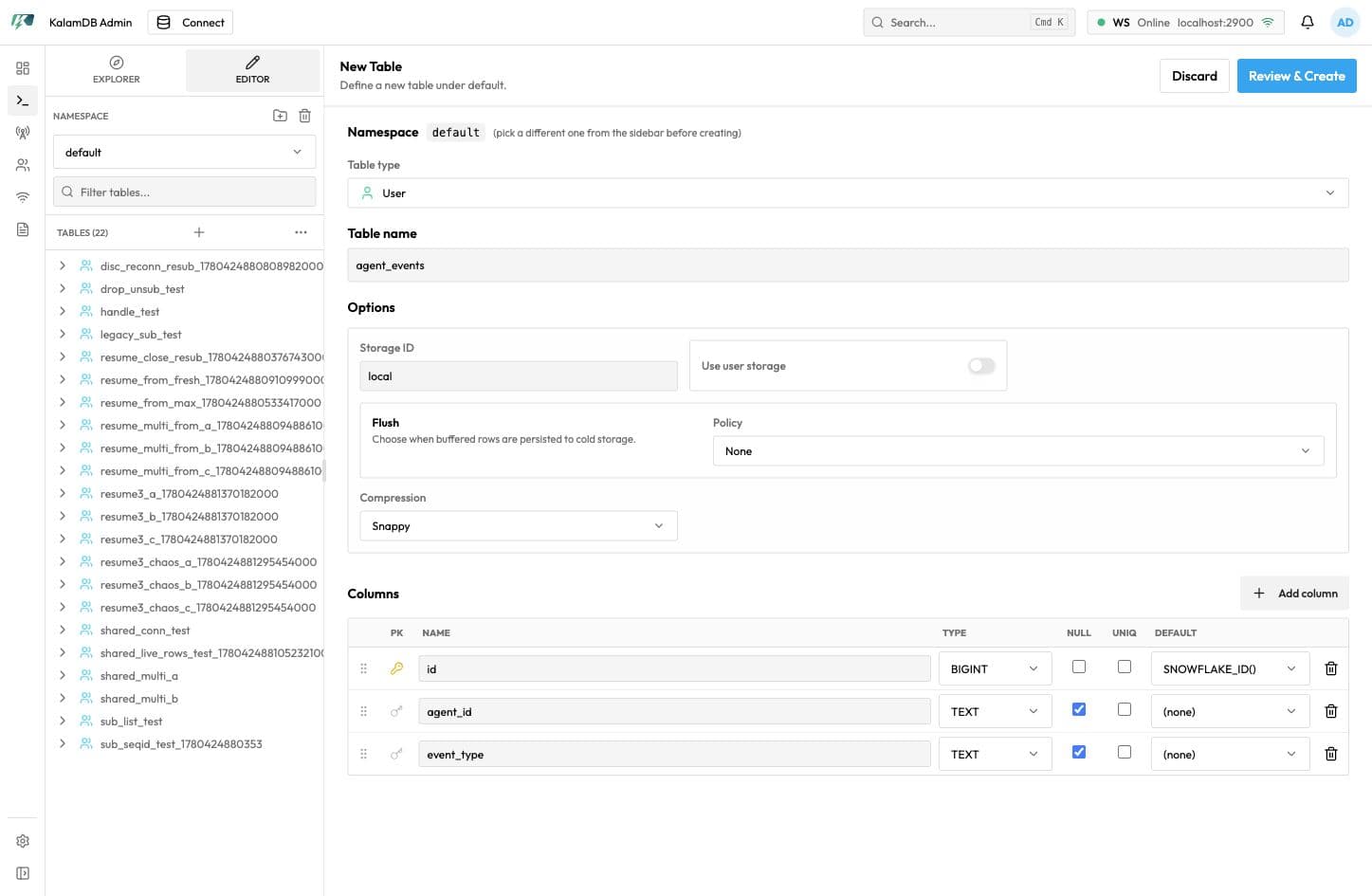This screenshot has width=1372, height=896.
Task: Open the live streaming antenna sidebar icon
Action: point(23,133)
